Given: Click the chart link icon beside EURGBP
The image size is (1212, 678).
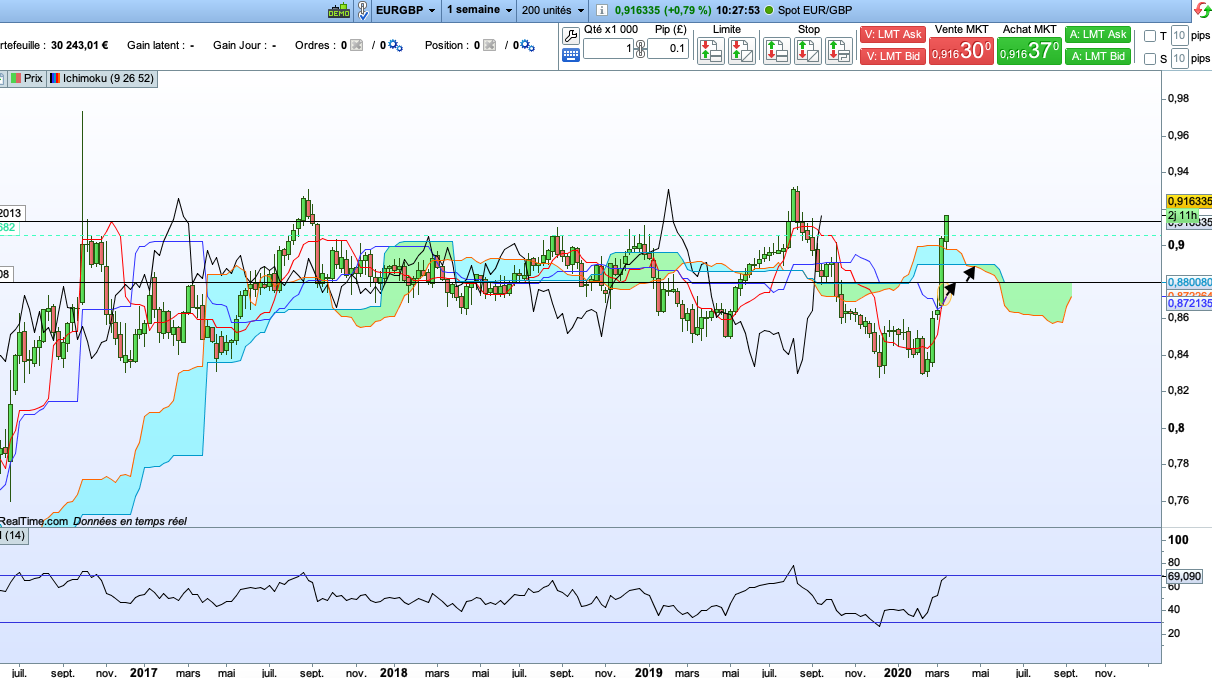Looking at the screenshot, I should point(362,10).
